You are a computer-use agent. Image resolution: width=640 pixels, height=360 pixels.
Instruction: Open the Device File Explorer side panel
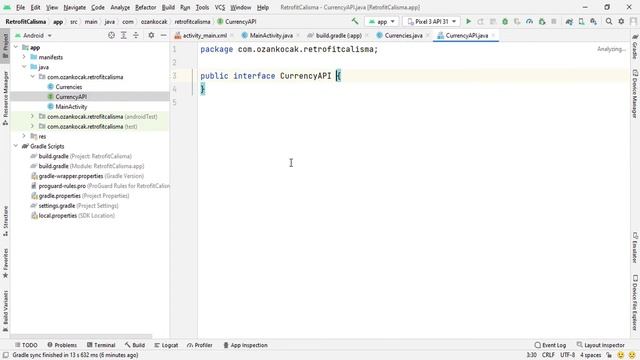[x=635, y=302]
